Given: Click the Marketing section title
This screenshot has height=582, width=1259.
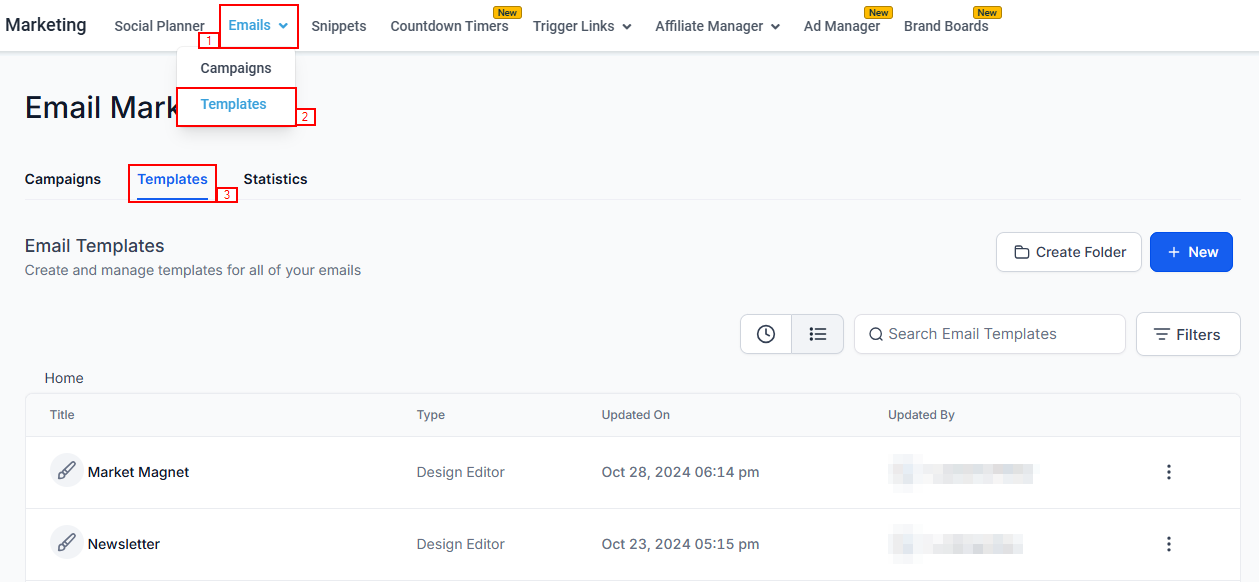Looking at the screenshot, I should [46, 25].
